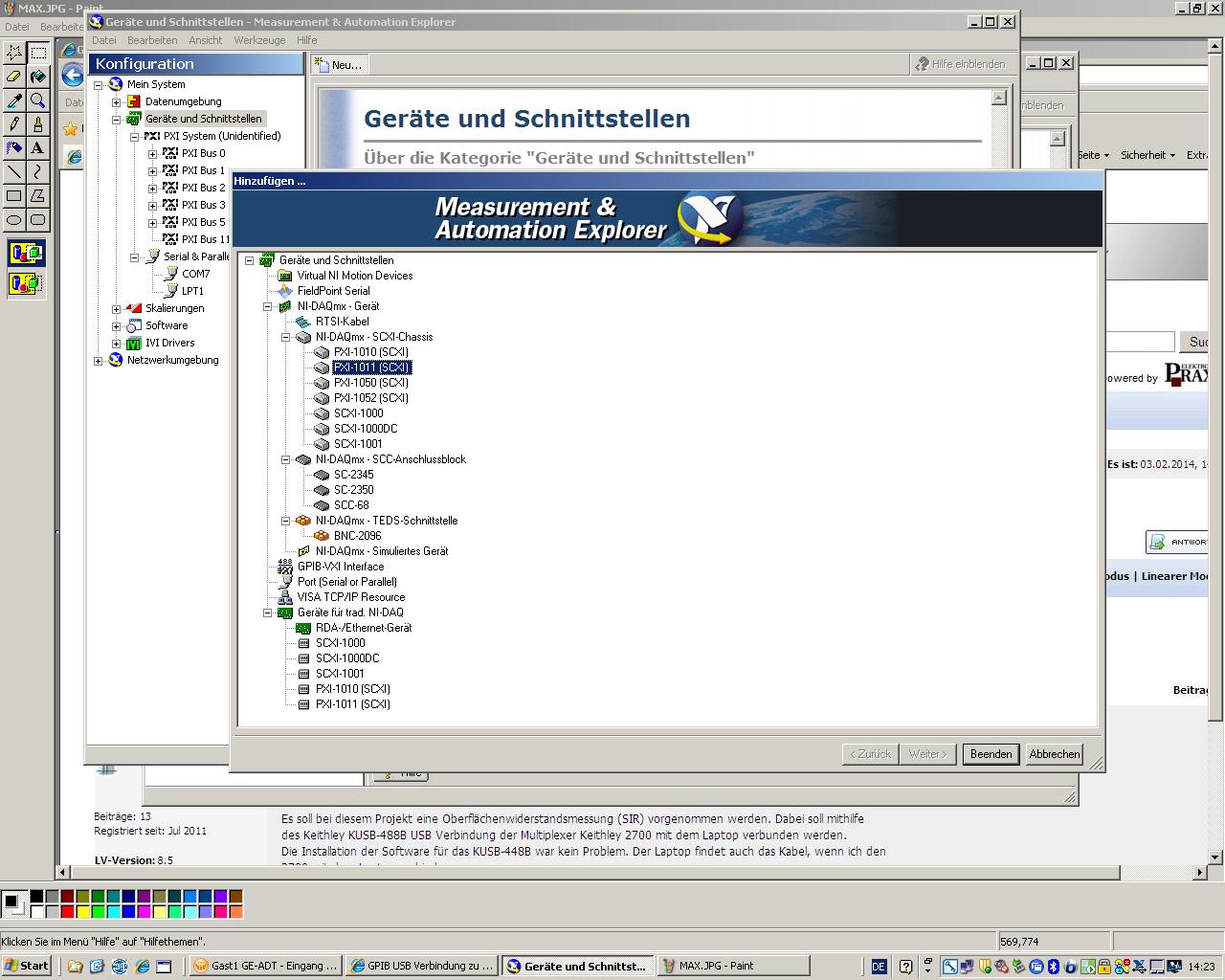The image size is (1225, 980).
Task: Collapse NI-DAQmx - SCXI-Chassis in the dialog
Action: [285, 337]
